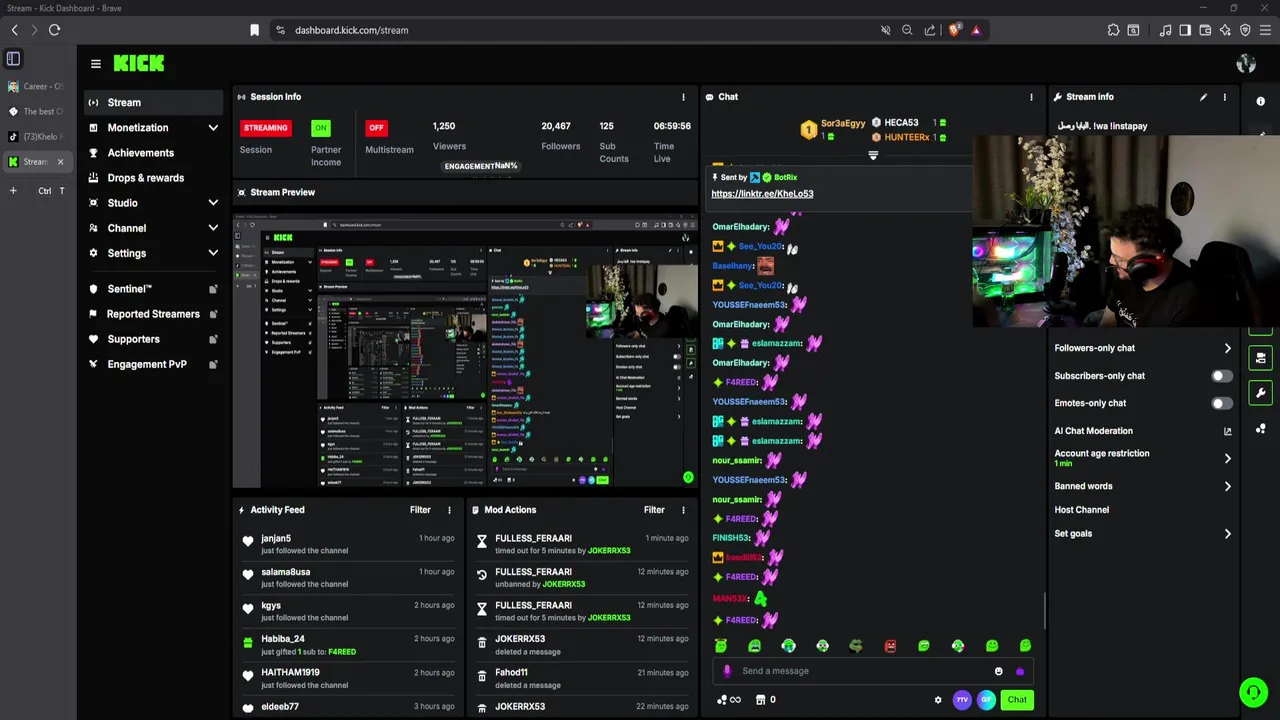Expand the Monetization sidebar section
The width and height of the screenshot is (1280, 720).
(x=212, y=128)
